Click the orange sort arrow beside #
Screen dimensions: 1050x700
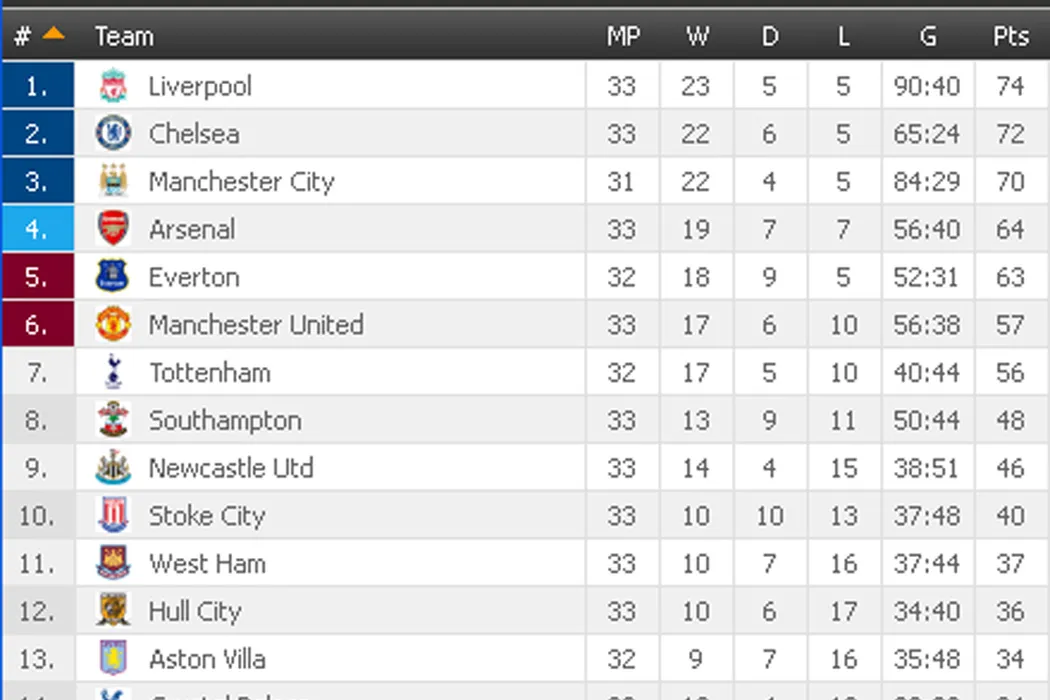pyautogui.click(x=53, y=34)
